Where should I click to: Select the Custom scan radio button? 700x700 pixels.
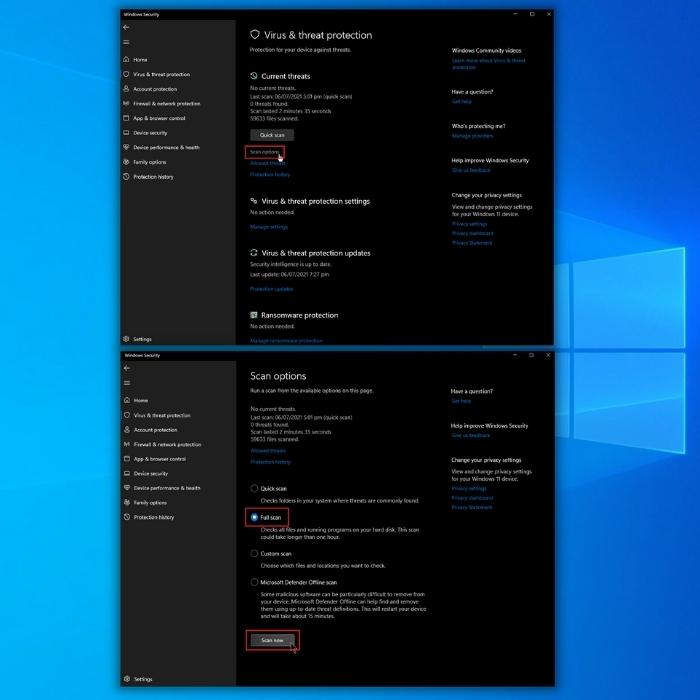pyautogui.click(x=254, y=554)
